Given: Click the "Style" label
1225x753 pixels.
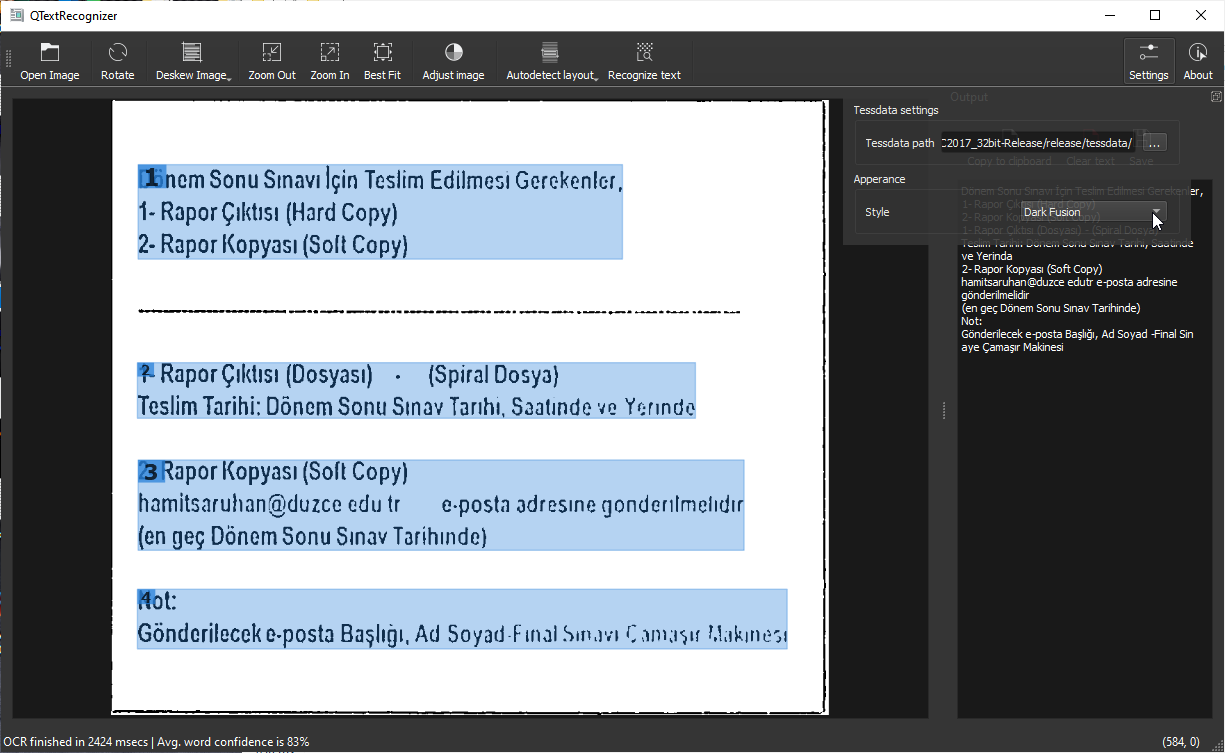Looking at the screenshot, I should [x=877, y=212].
